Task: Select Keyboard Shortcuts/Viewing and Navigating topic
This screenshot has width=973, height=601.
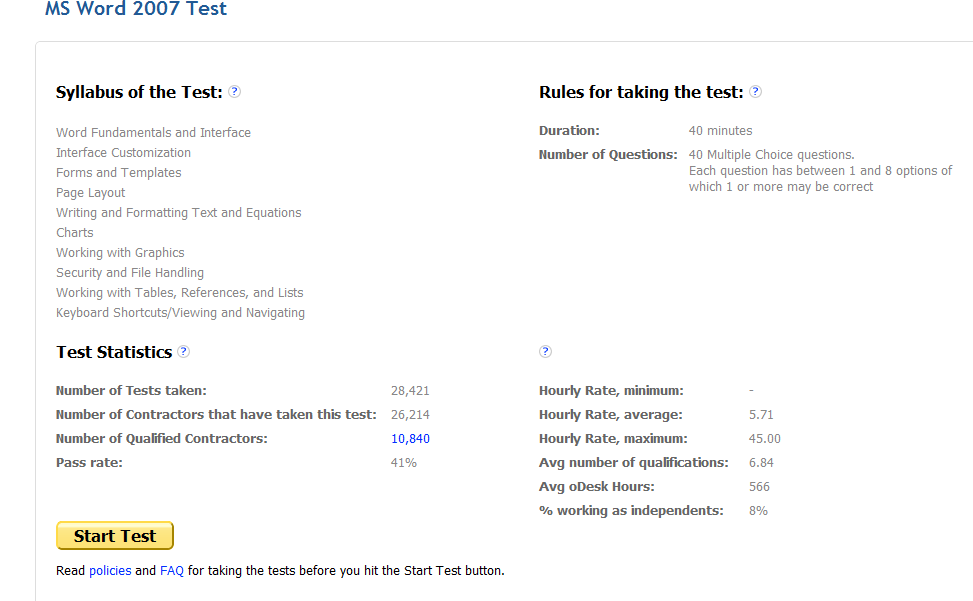Action: (x=180, y=312)
